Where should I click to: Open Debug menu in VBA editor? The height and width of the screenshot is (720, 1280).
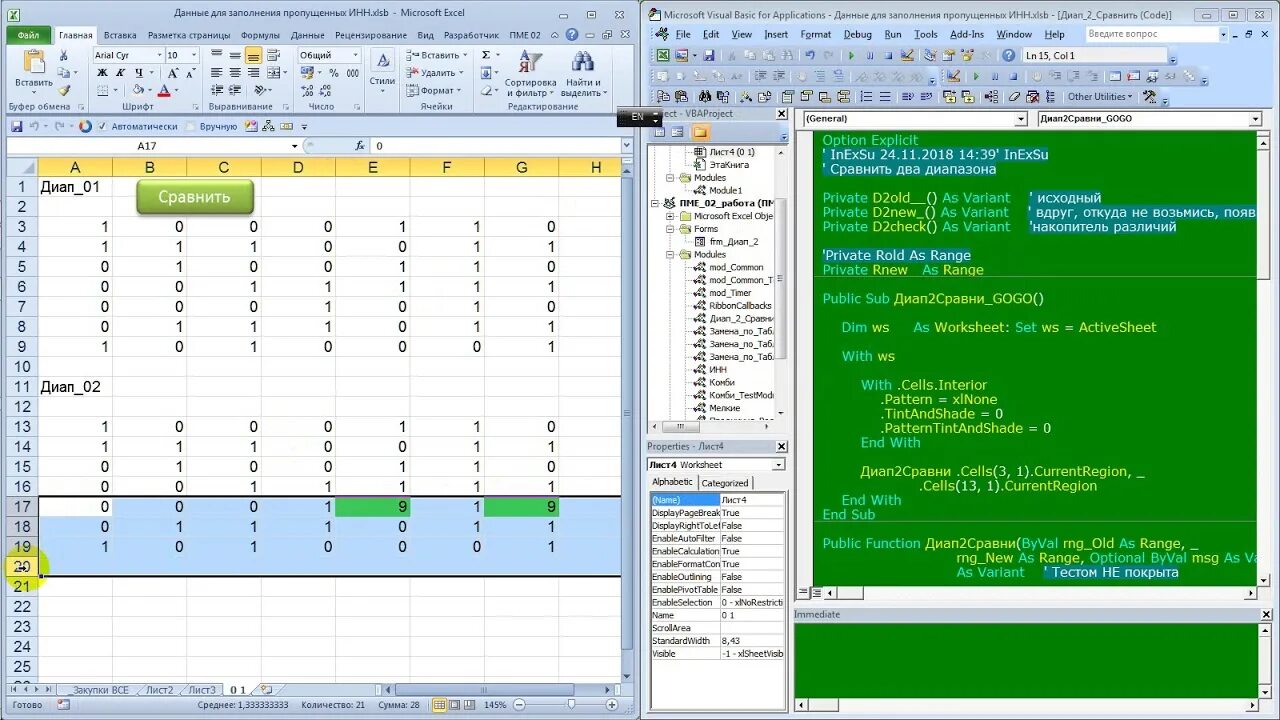tap(857, 34)
